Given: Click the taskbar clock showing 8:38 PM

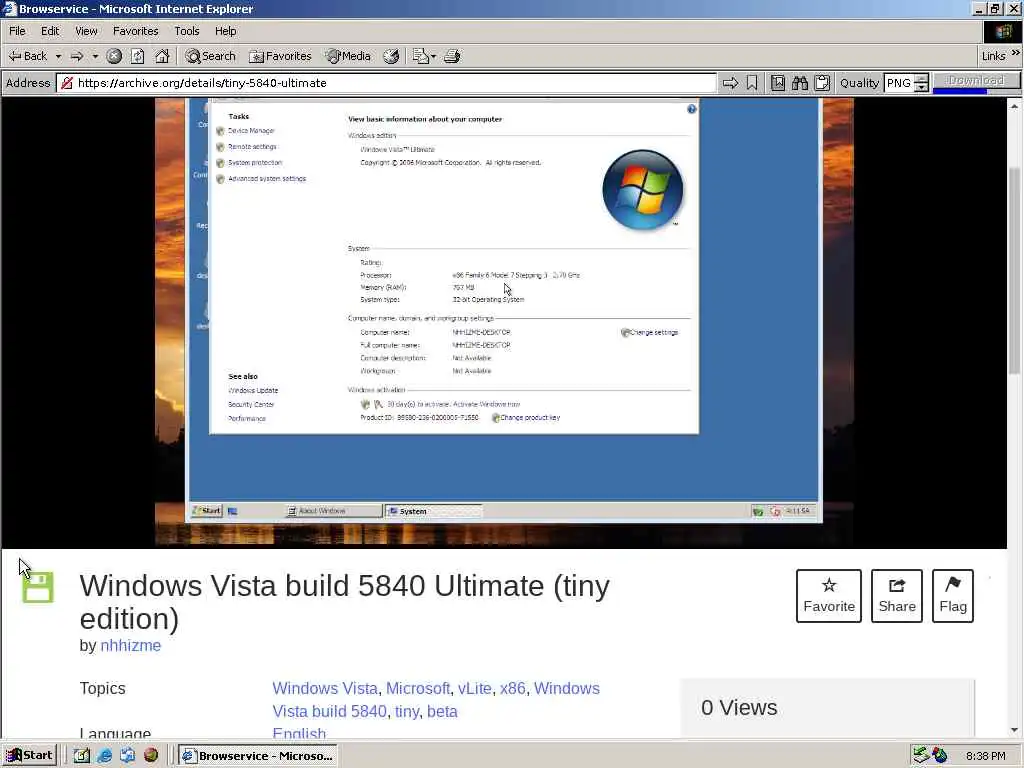Looking at the screenshot, I should pos(985,756).
